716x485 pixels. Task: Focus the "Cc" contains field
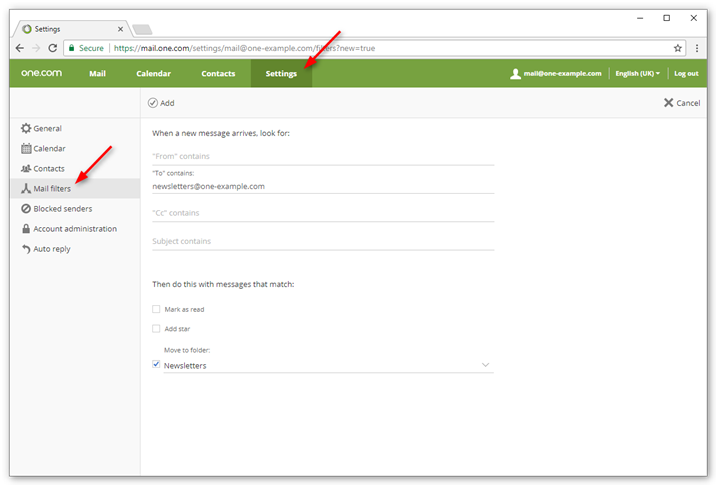point(323,213)
